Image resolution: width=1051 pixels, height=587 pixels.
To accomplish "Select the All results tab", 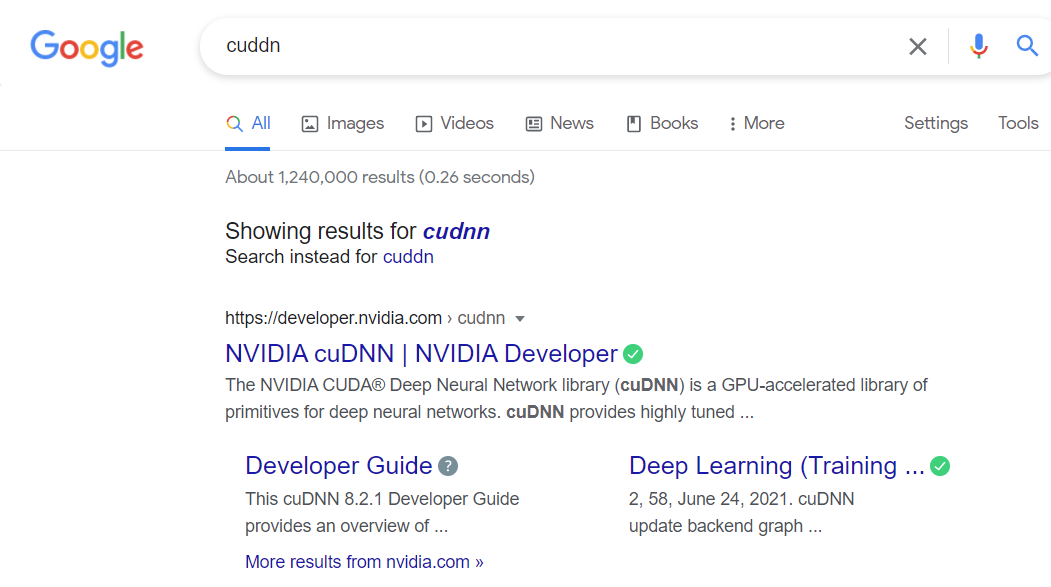I will click(x=248, y=123).
